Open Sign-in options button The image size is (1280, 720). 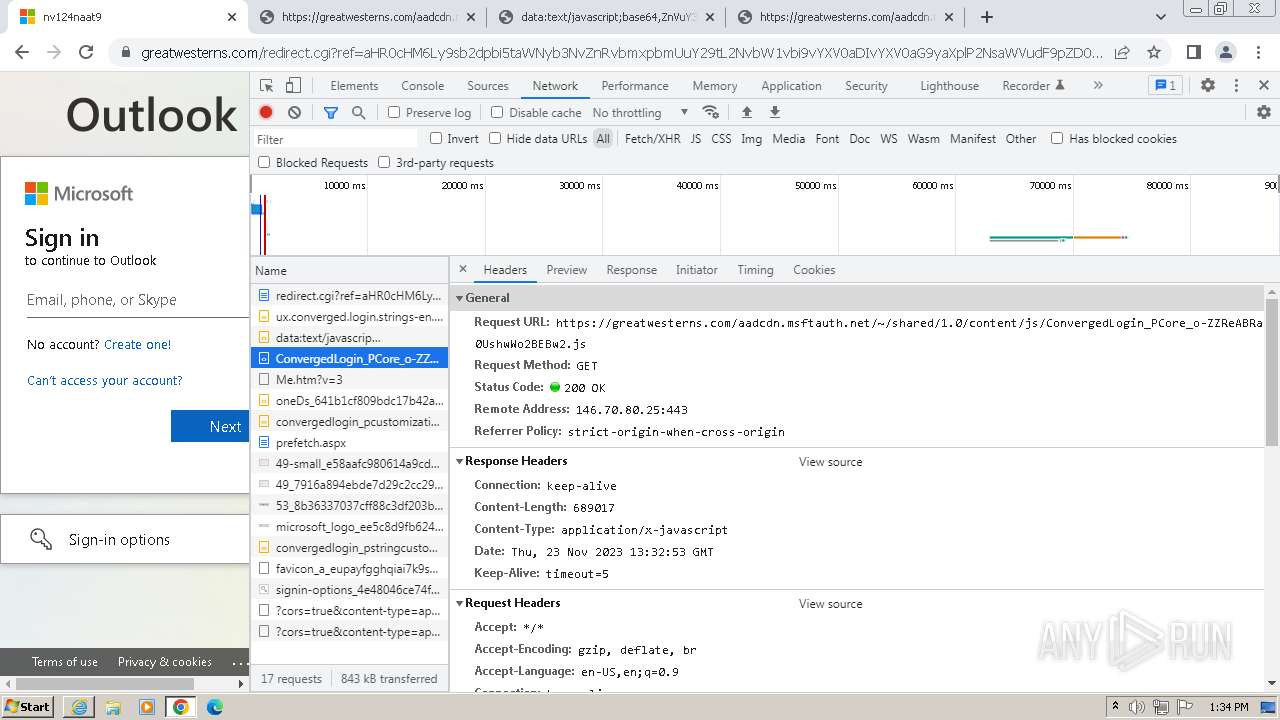125,540
